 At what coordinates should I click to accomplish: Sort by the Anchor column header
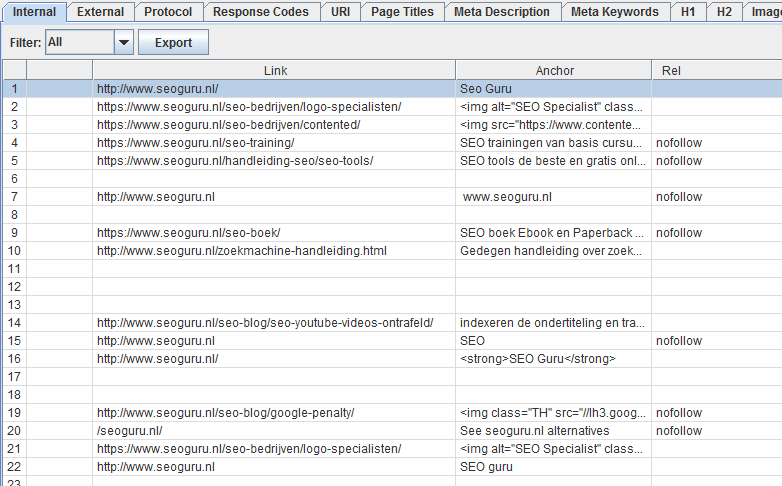point(554,70)
